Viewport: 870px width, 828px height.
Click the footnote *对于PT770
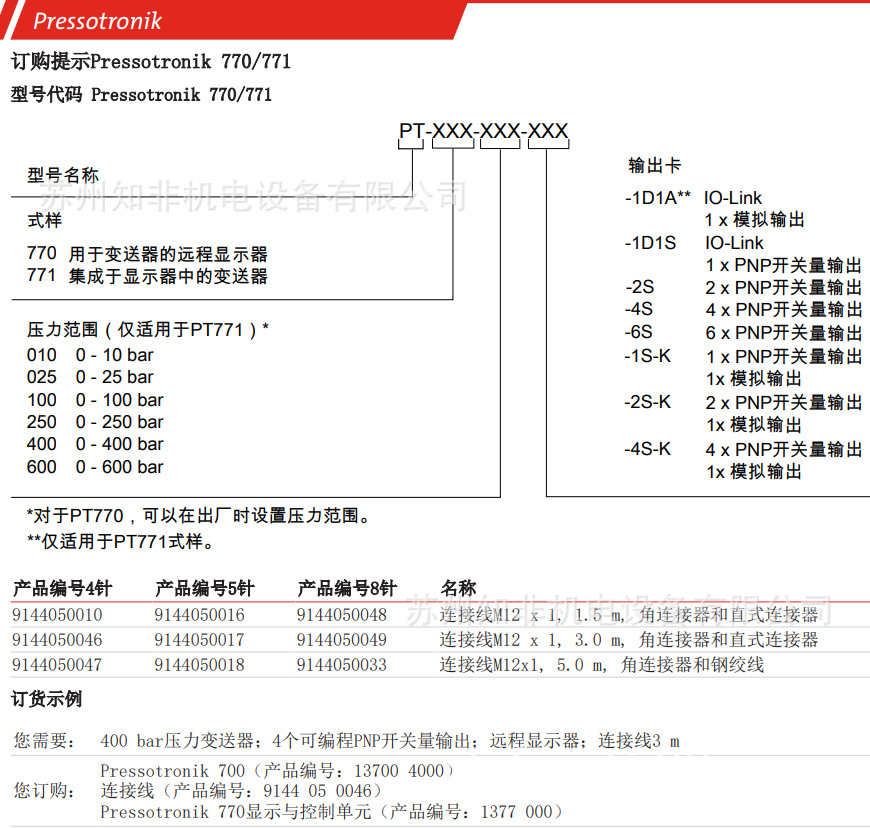pyautogui.click(x=198, y=516)
